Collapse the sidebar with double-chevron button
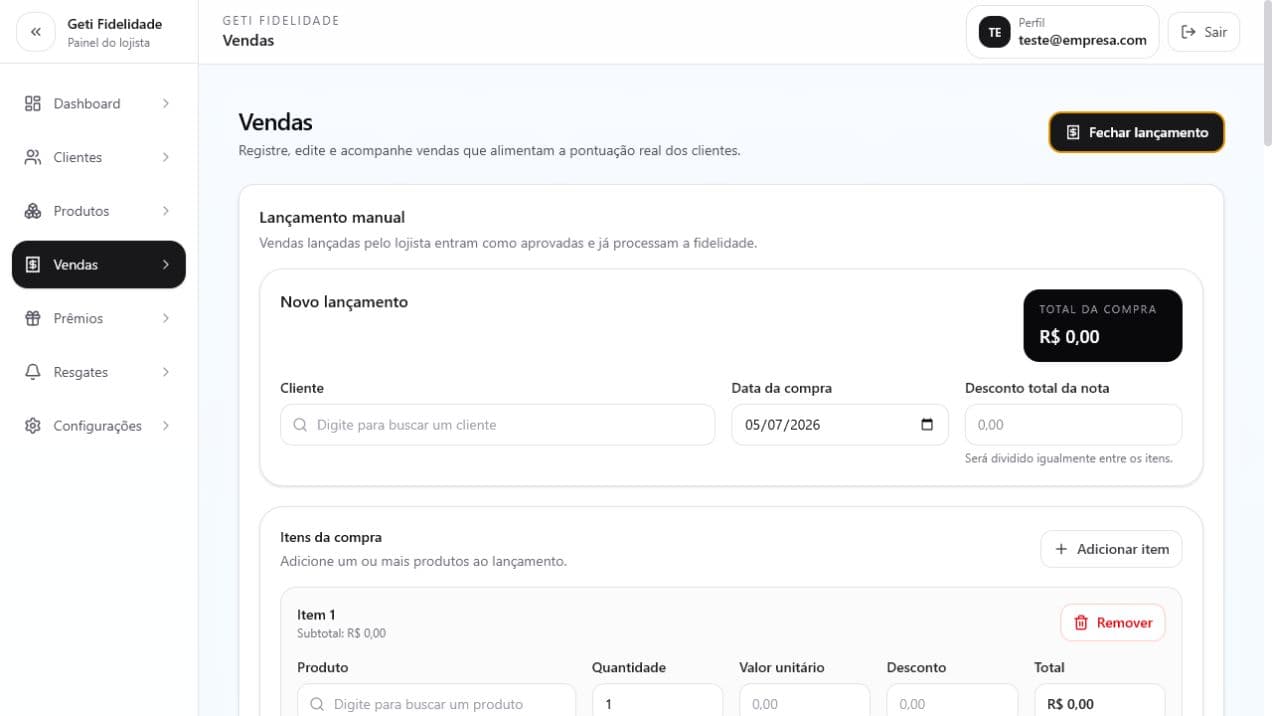 35,32
